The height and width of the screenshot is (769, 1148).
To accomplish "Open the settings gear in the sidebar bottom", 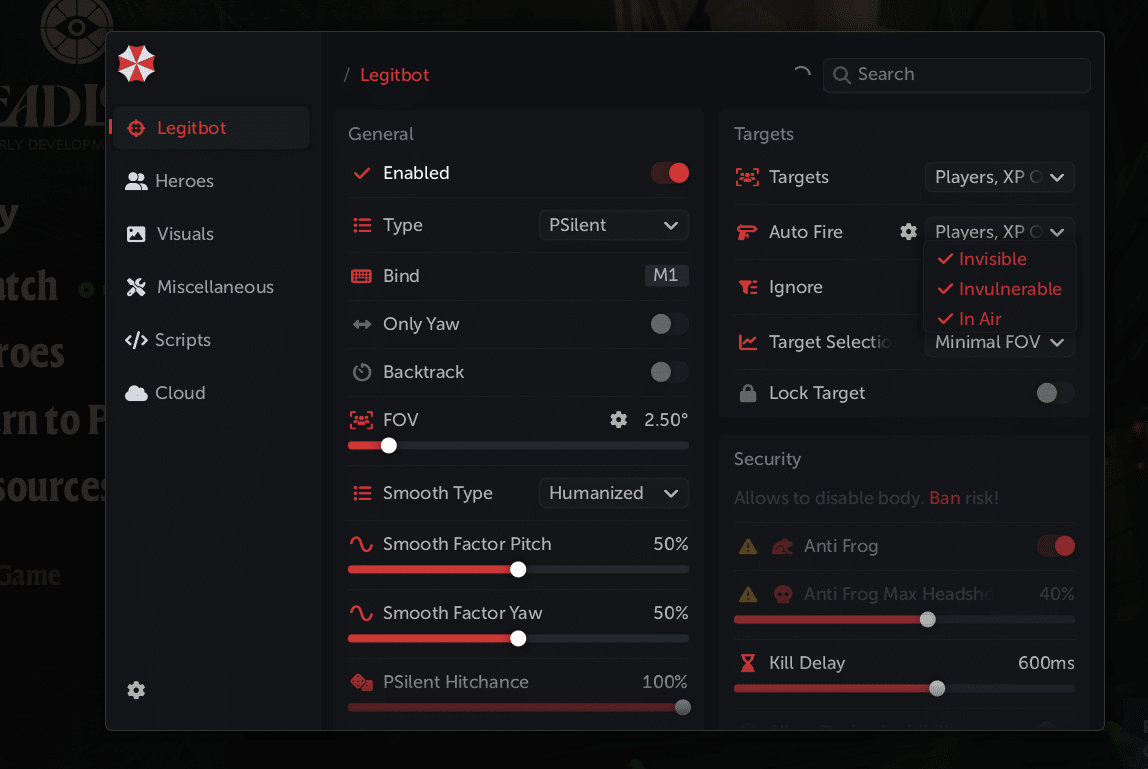I will [x=136, y=690].
